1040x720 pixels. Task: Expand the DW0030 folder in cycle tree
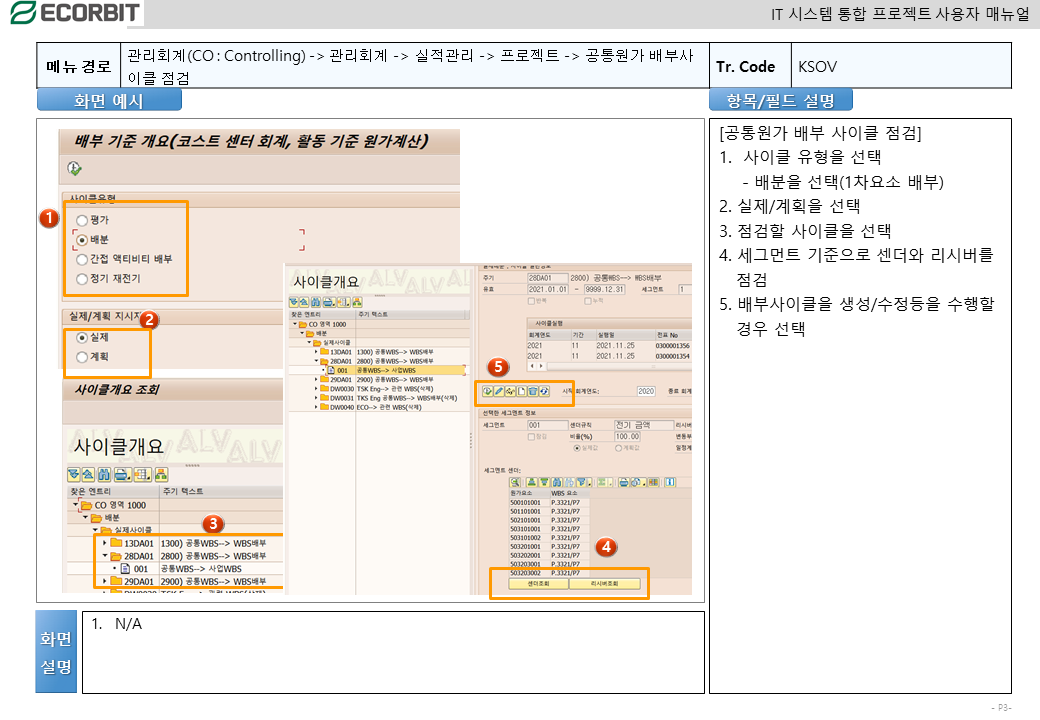(317, 389)
